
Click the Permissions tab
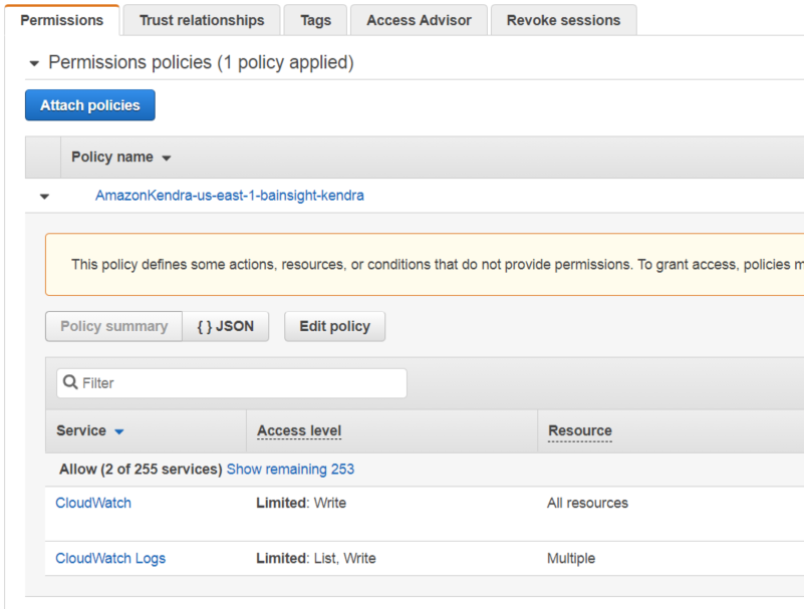pyautogui.click(x=62, y=20)
